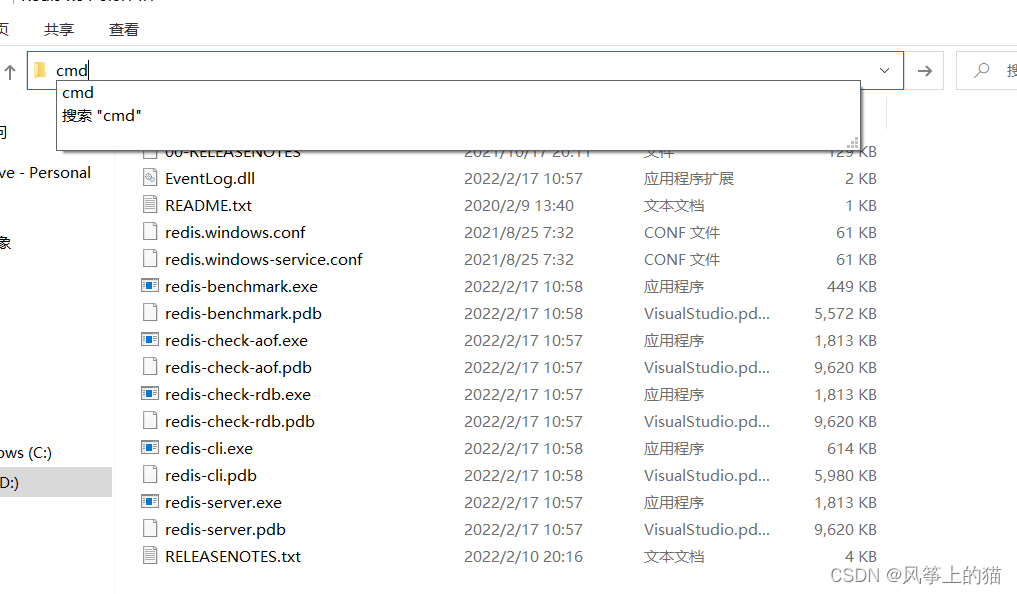Click the redis-check-aof.exe application icon
This screenshot has width=1017, height=594.
pos(150,339)
